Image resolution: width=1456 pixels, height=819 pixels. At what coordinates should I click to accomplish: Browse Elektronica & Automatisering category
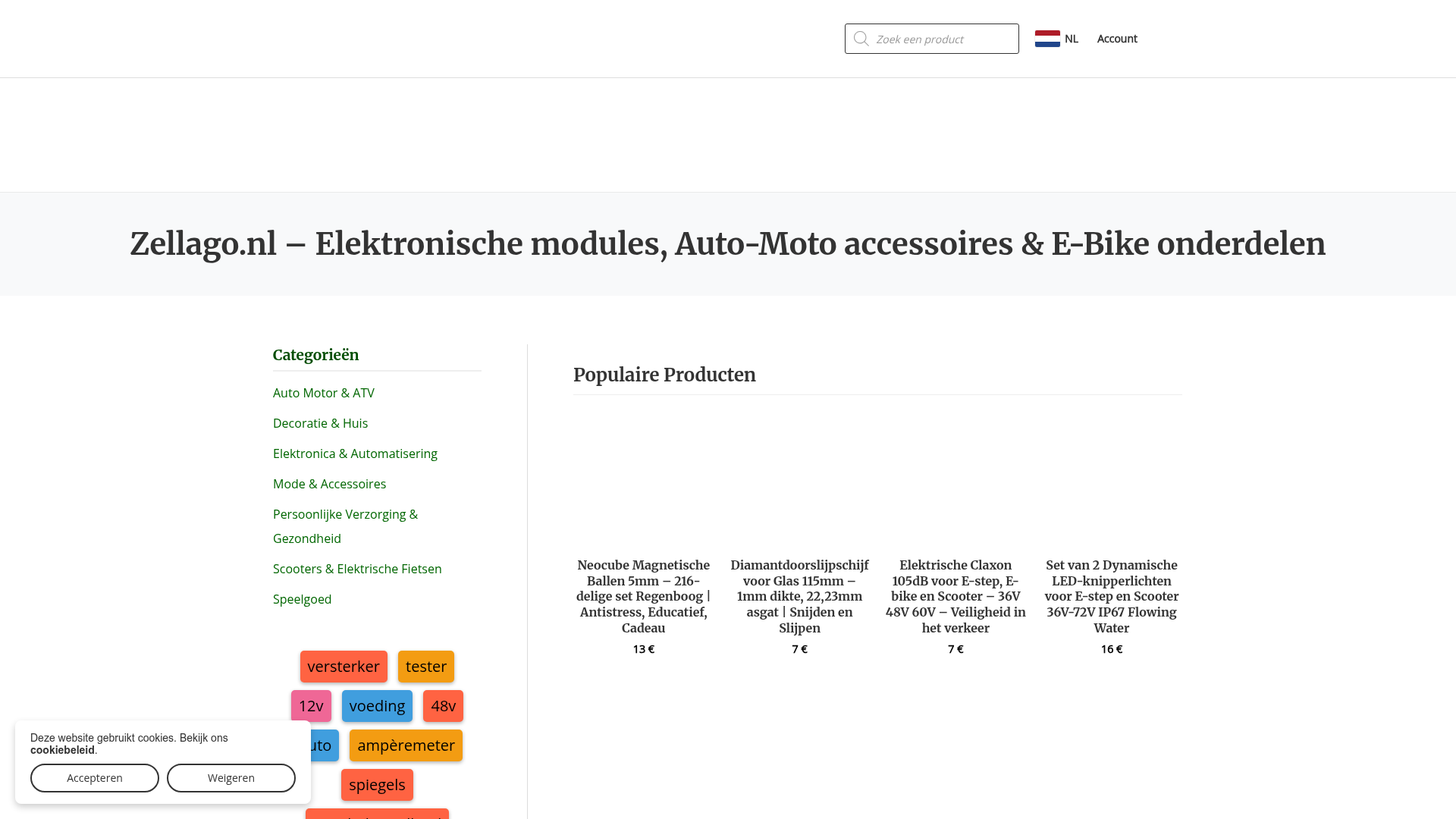click(355, 453)
